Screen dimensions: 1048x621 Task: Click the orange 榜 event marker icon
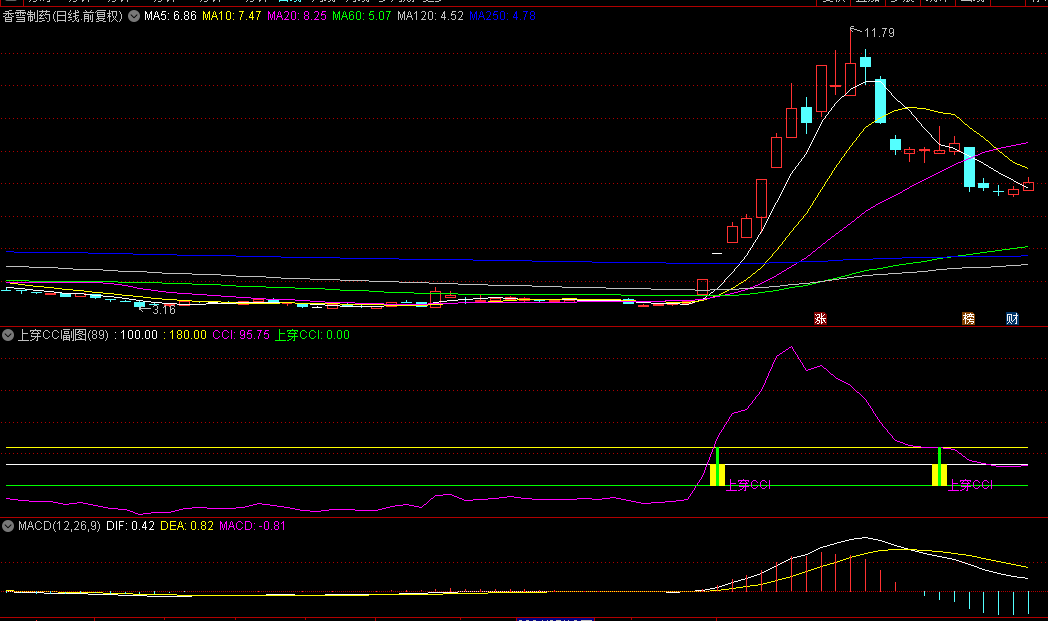pyautogui.click(x=968, y=319)
